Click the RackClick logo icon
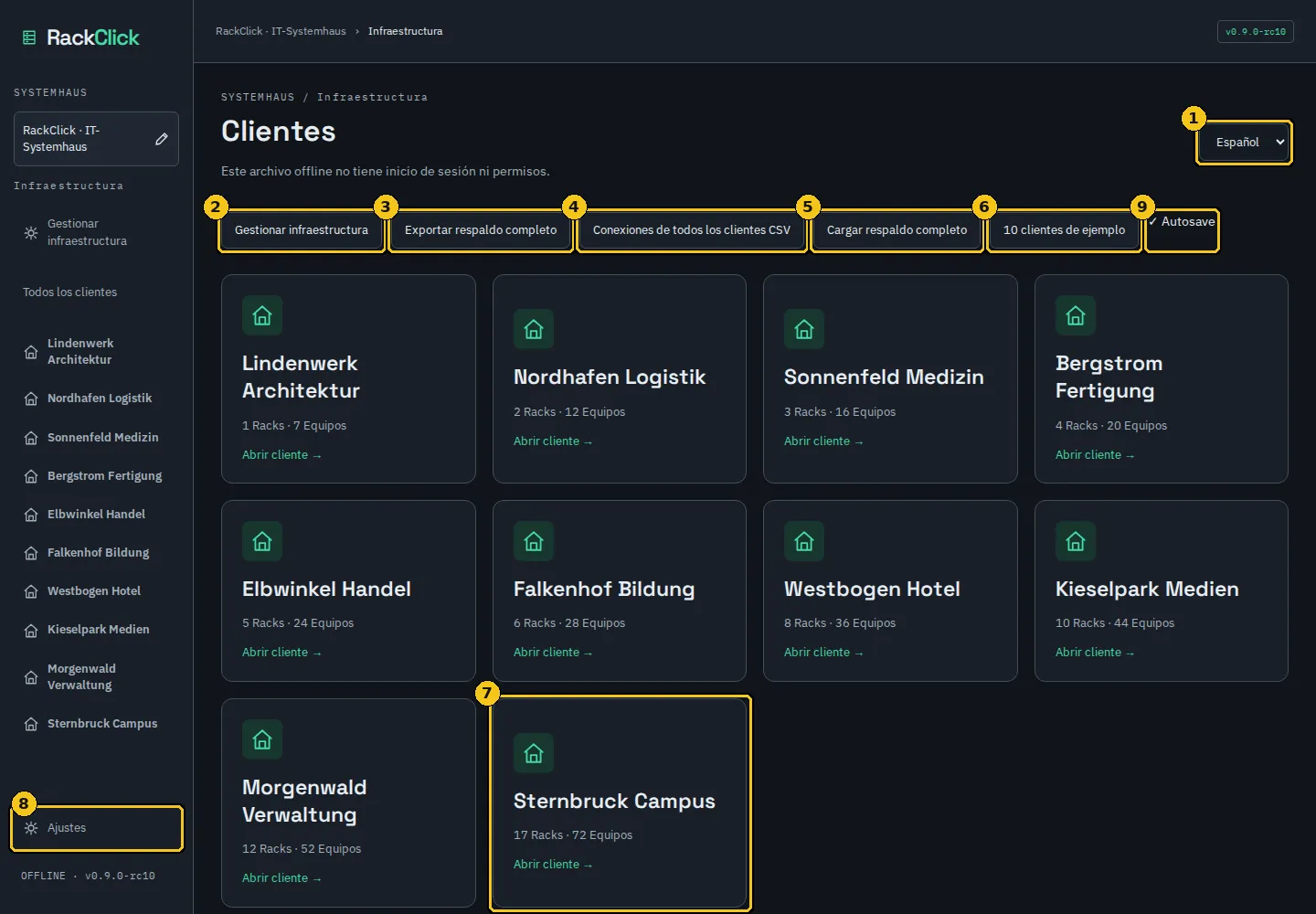 [x=29, y=37]
